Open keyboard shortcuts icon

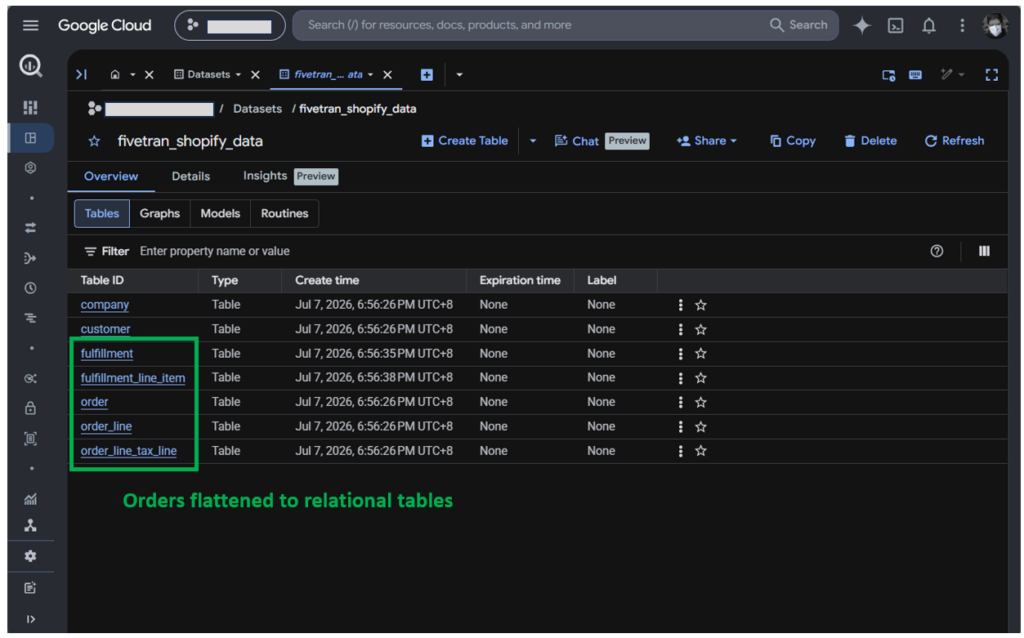tap(915, 74)
